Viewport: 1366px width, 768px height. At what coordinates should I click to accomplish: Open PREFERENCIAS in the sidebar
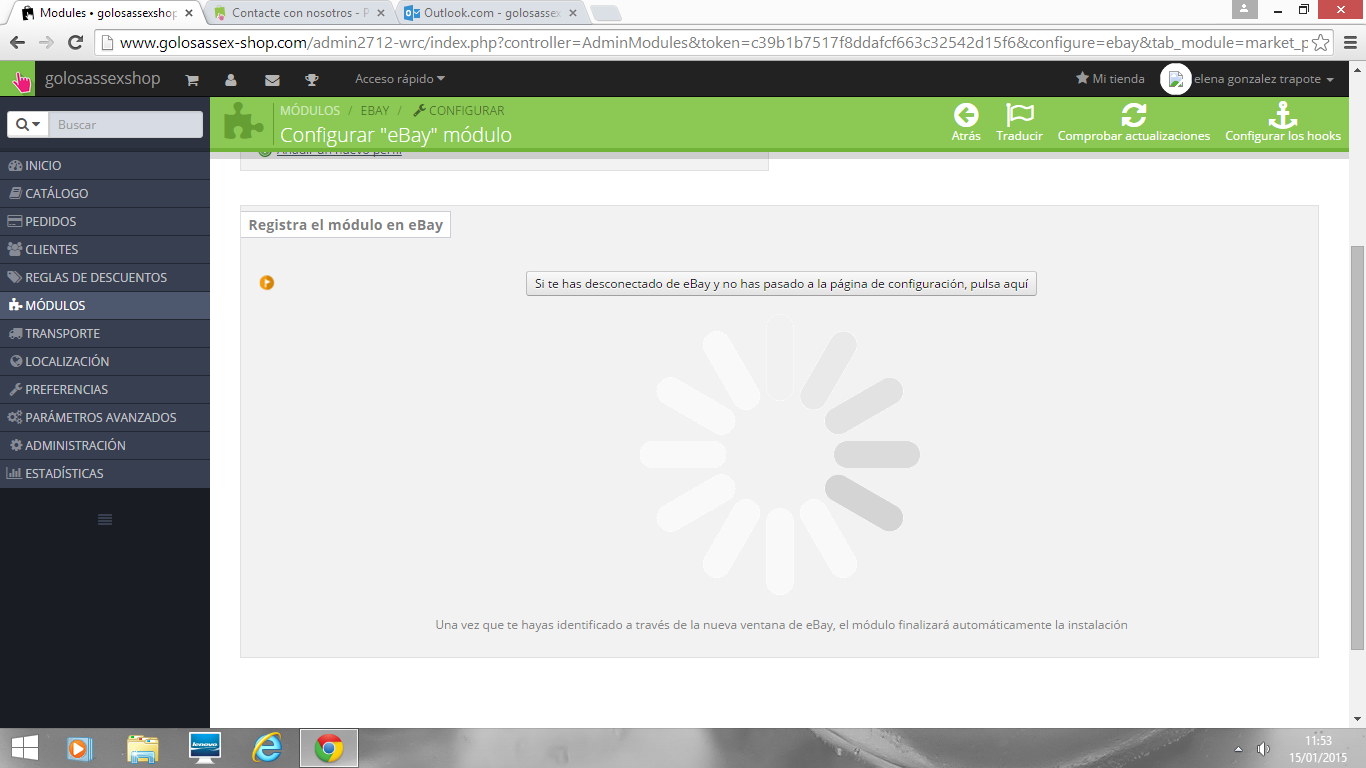(x=105, y=390)
